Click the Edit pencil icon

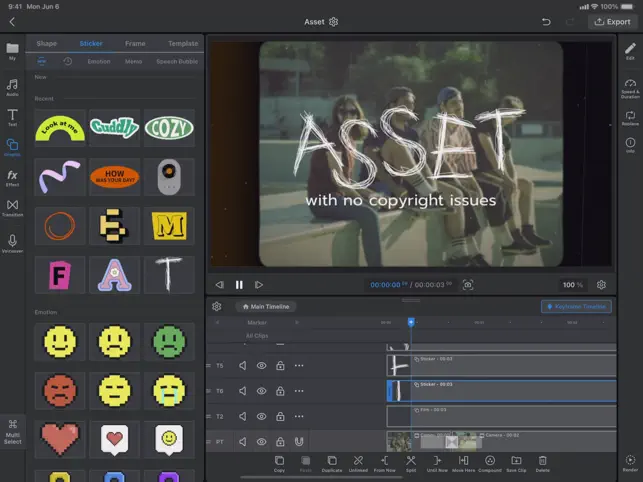630,51
